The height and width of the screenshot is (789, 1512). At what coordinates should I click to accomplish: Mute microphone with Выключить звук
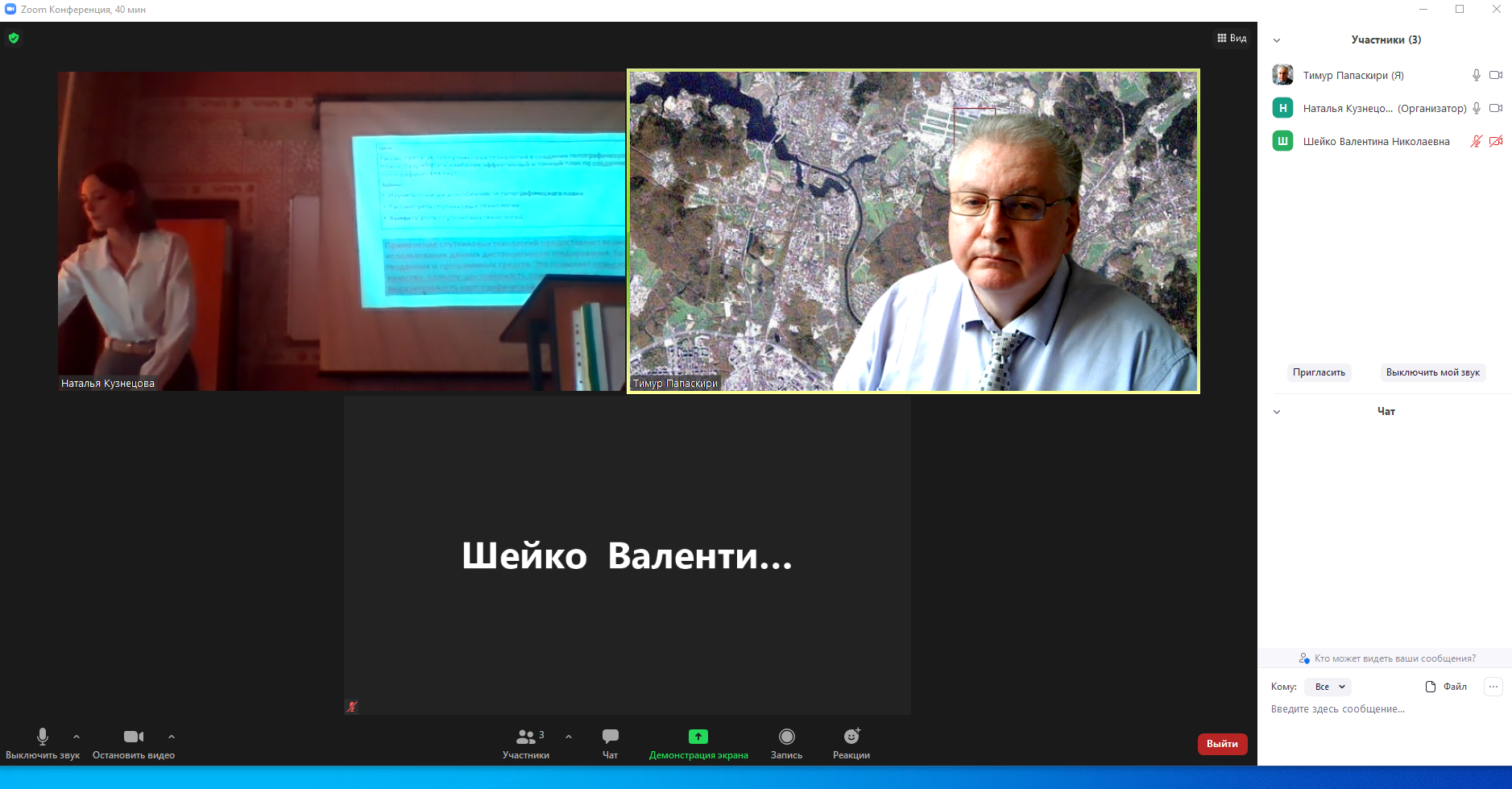click(43, 744)
